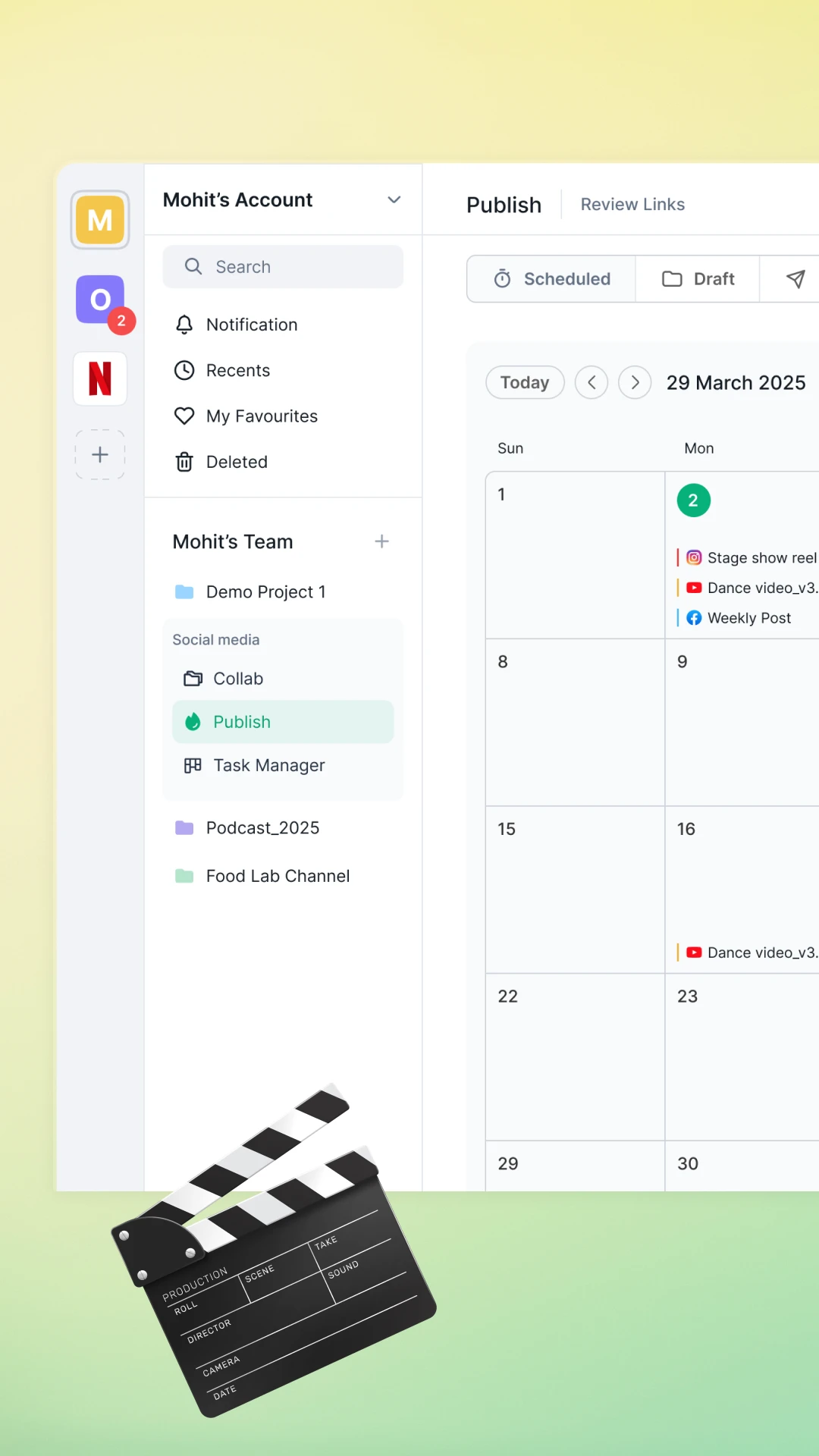Switch to Draft posts tab
The height and width of the screenshot is (1456, 819).
point(698,279)
